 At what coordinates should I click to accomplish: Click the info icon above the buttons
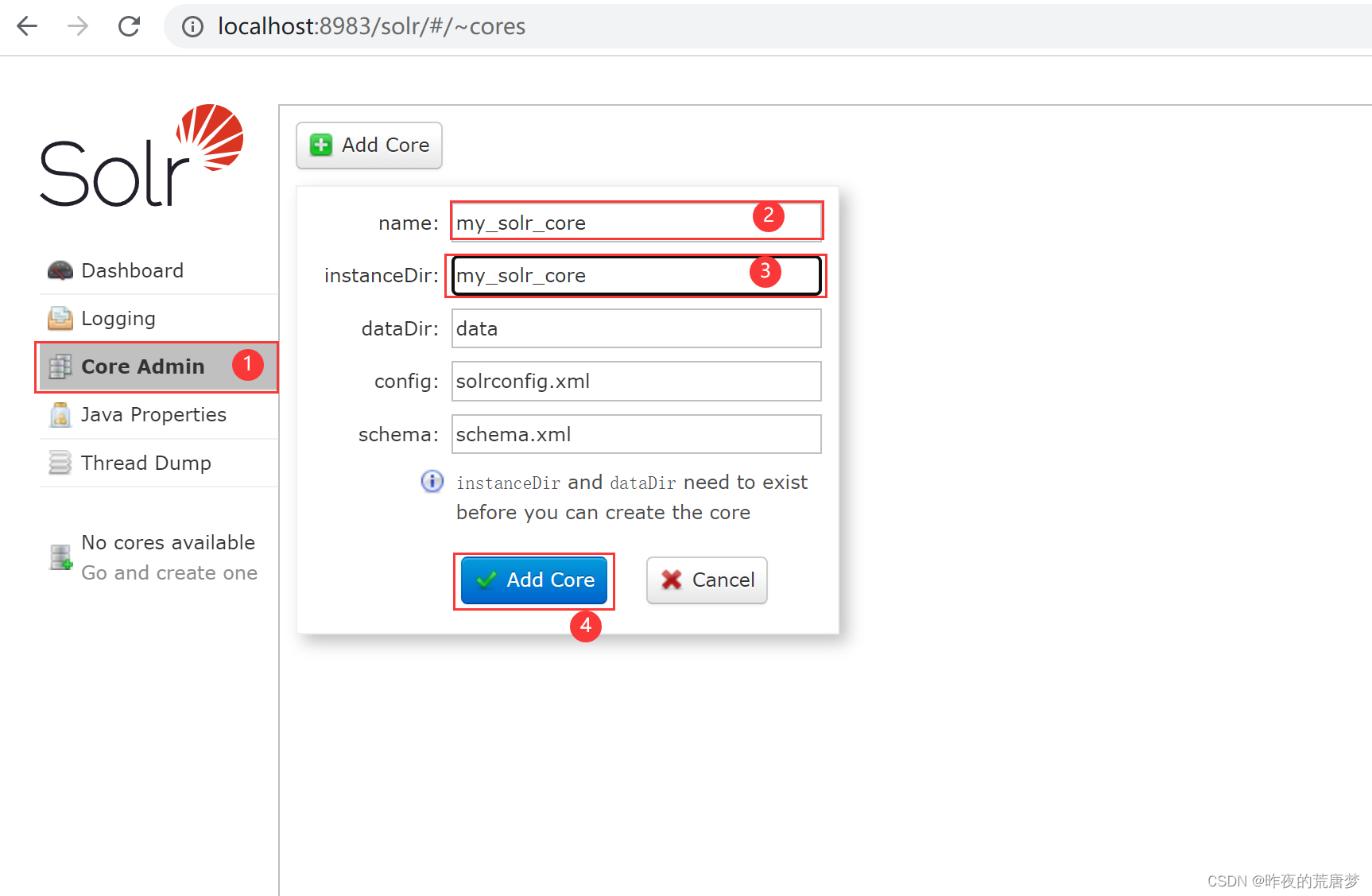pyautogui.click(x=432, y=482)
